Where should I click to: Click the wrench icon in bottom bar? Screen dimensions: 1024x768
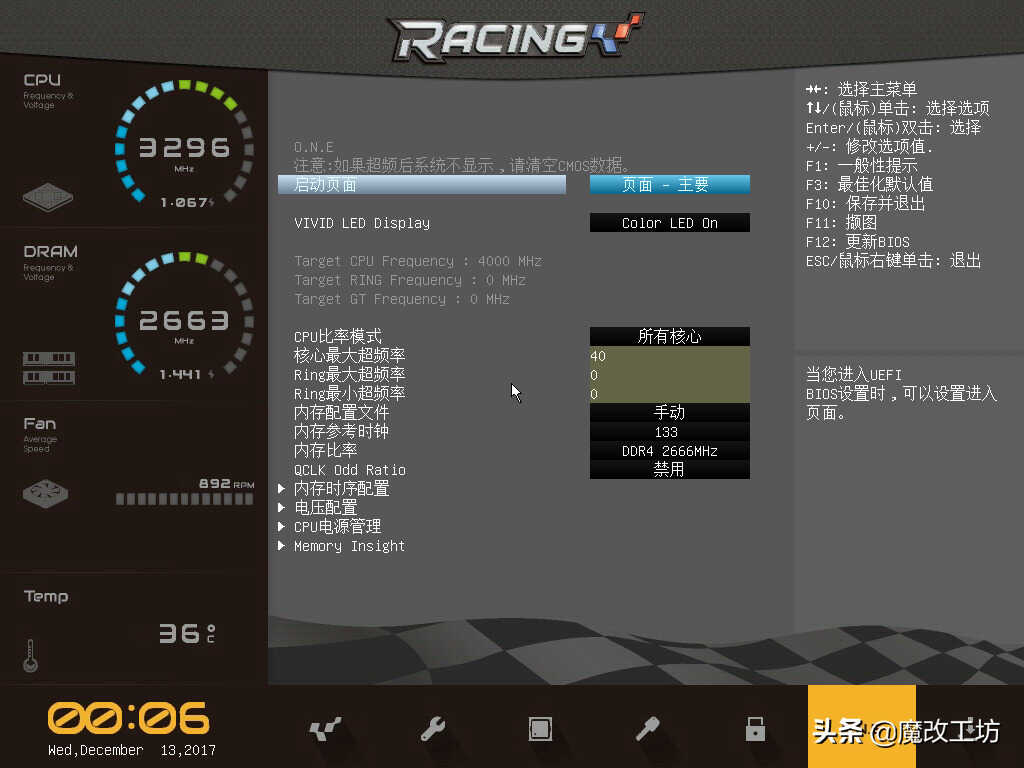pyautogui.click(x=433, y=730)
